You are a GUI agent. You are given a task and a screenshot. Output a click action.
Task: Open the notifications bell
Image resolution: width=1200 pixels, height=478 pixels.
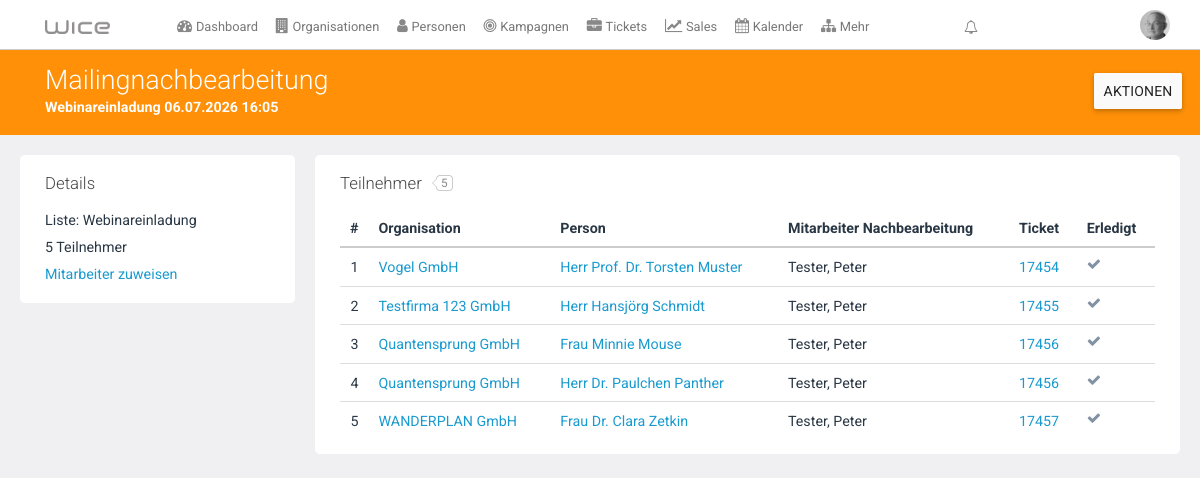pos(971,27)
